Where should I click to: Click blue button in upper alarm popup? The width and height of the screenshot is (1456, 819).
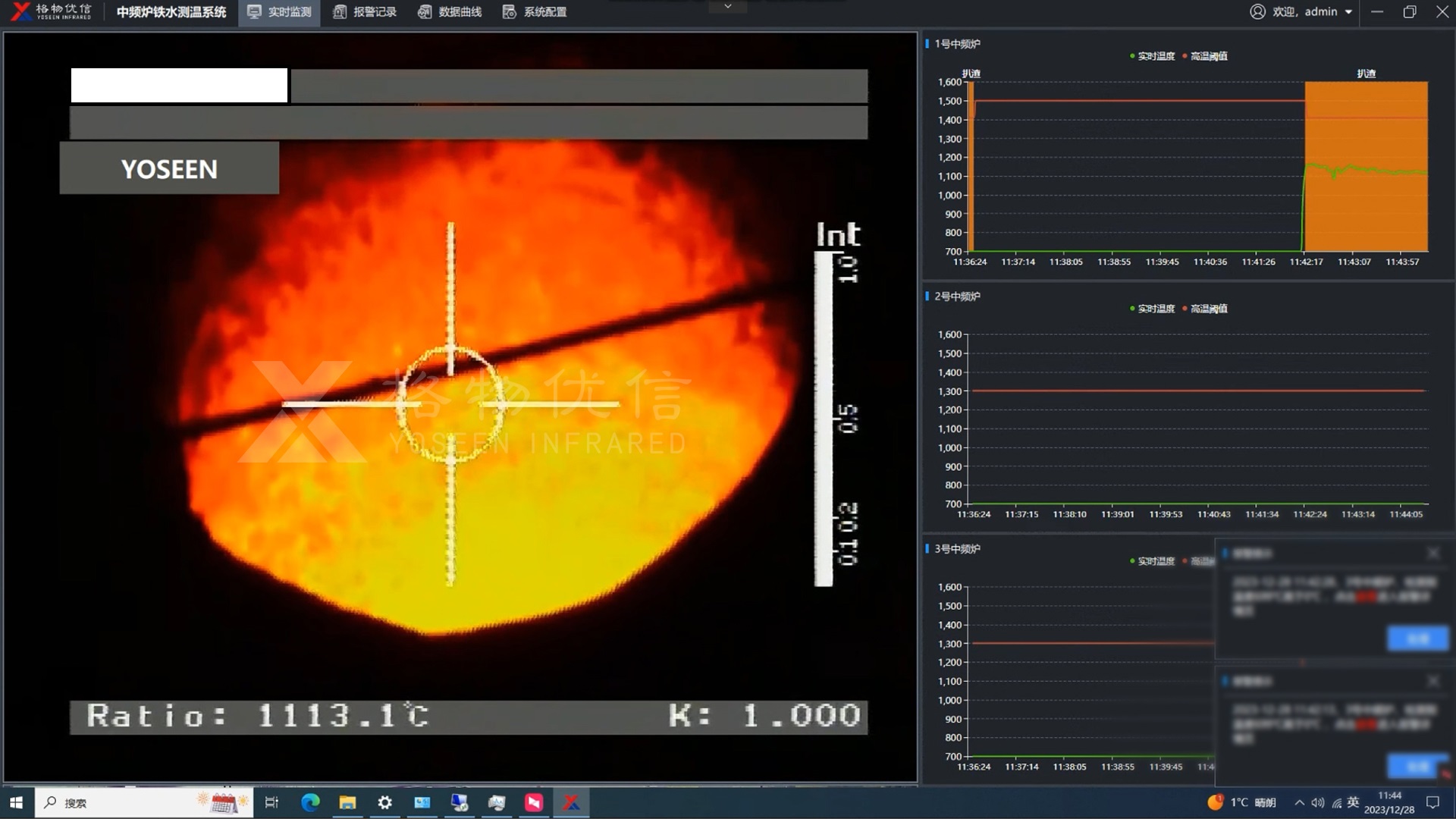pos(1417,639)
